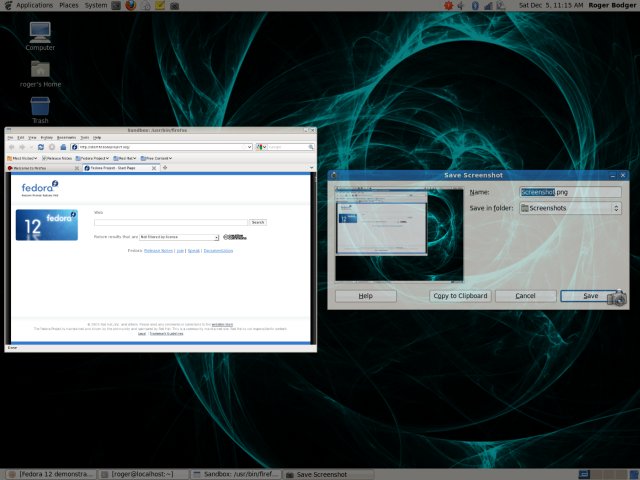Open the Trash desktop icon
Image resolution: width=640 pixels, height=480 pixels.
(40, 105)
